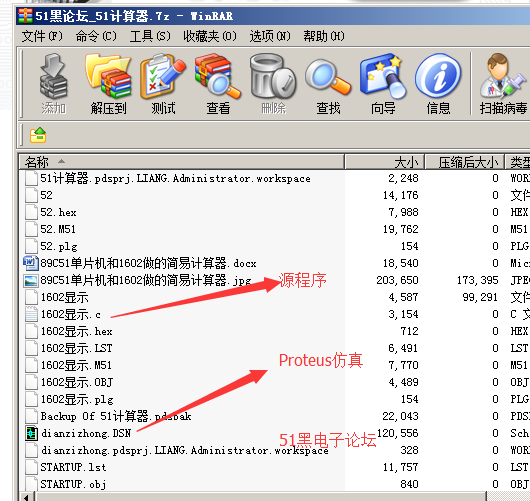Open the Favorites (收藏夹) menu
Screen dimensions: 530x501
pyautogui.click(x=210, y=36)
